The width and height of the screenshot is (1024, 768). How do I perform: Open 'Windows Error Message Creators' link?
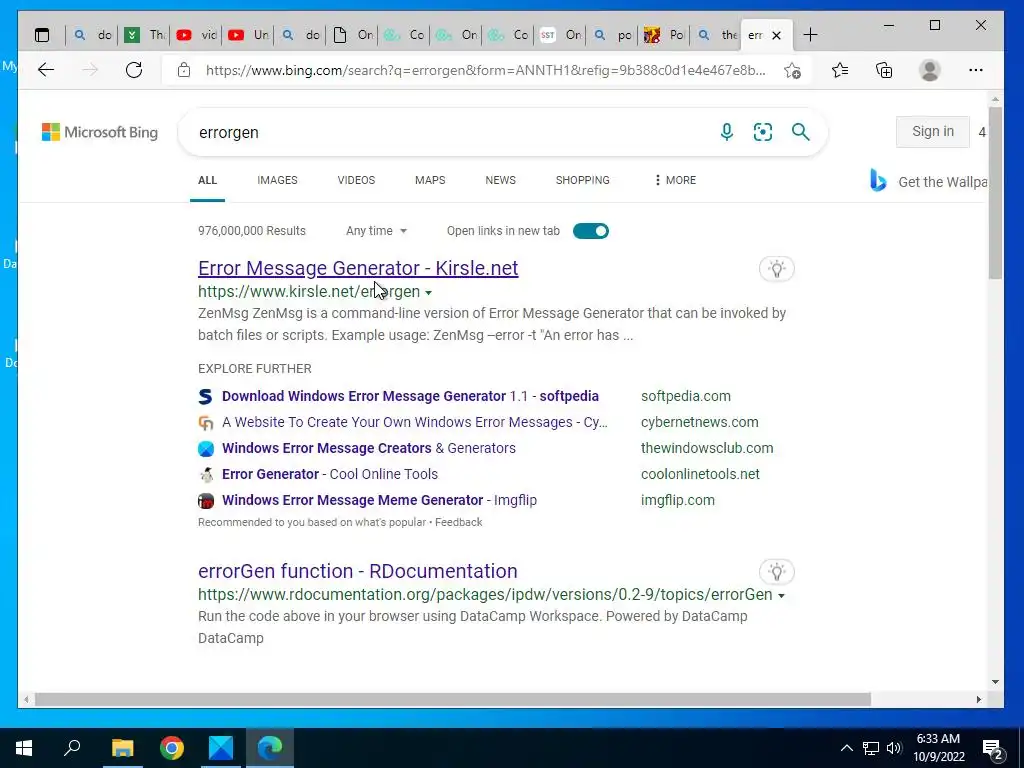point(369,449)
